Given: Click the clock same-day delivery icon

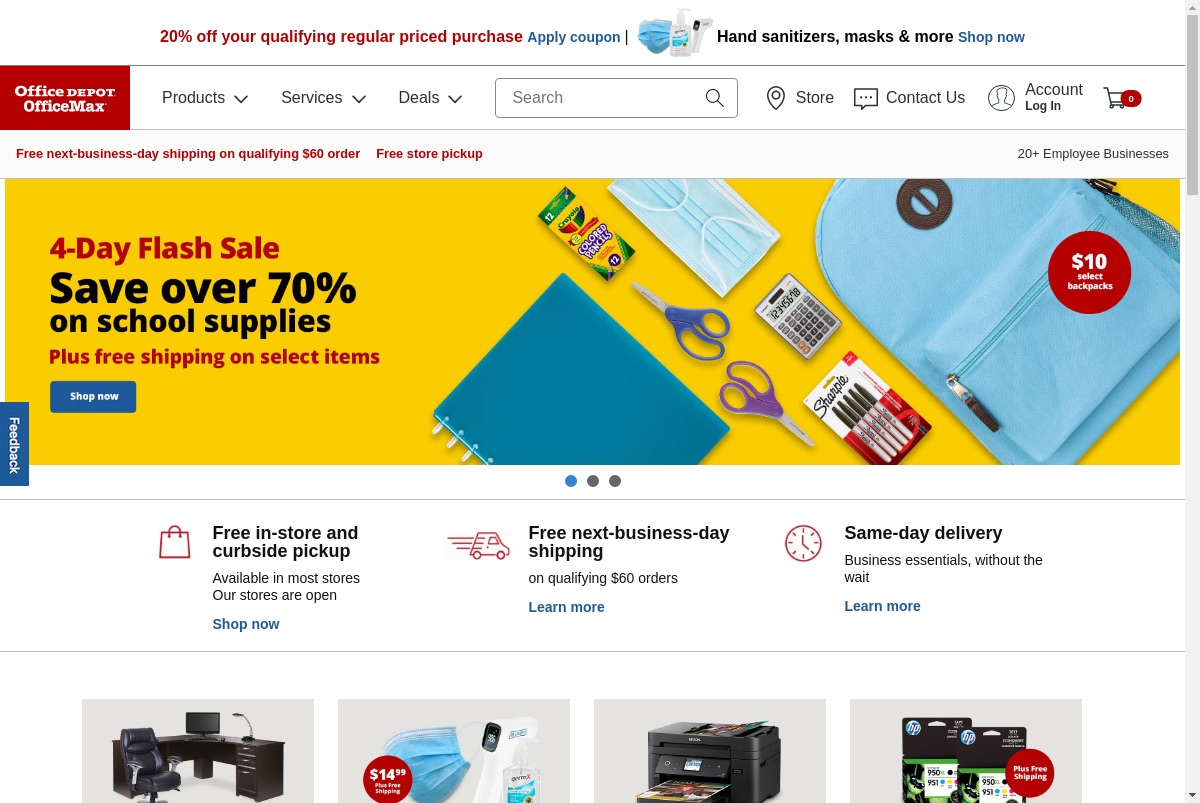Looking at the screenshot, I should coord(803,543).
